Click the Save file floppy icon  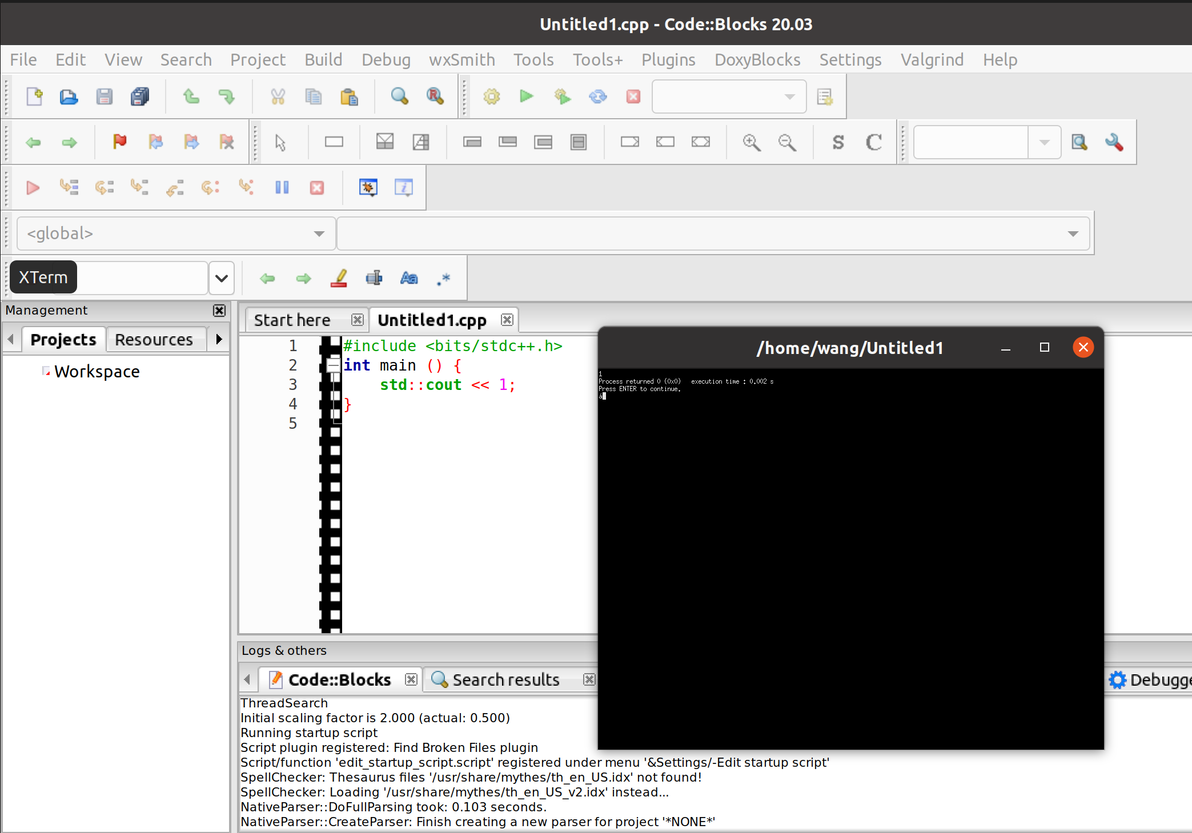[104, 97]
